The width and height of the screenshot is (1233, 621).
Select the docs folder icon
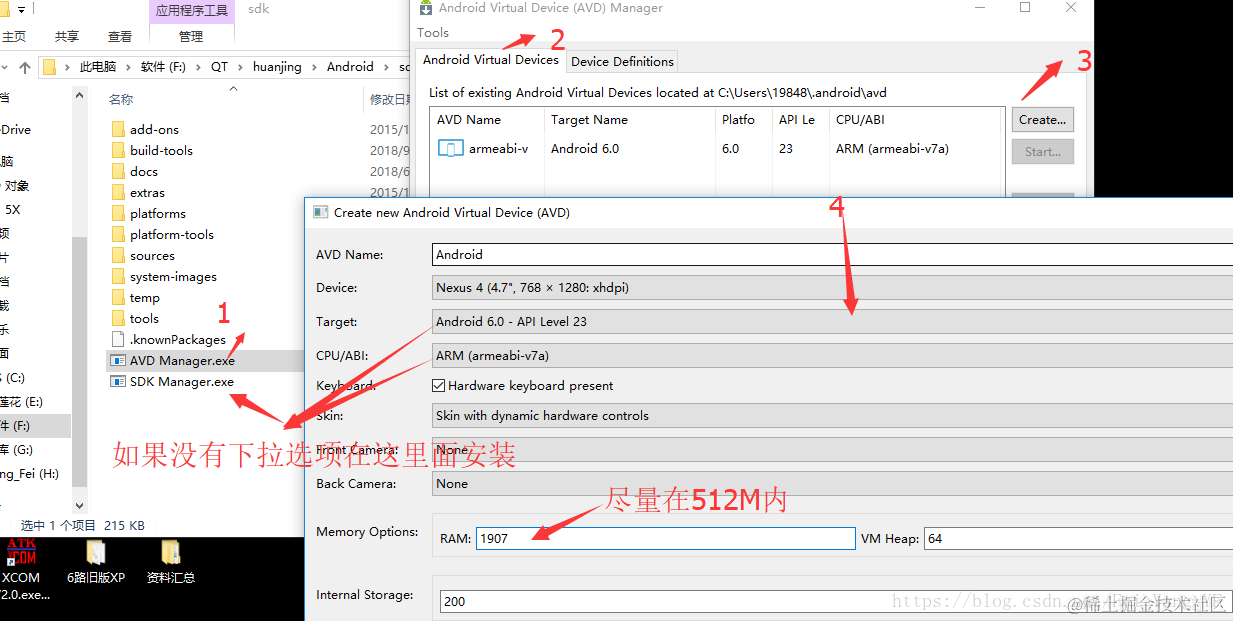pos(117,171)
